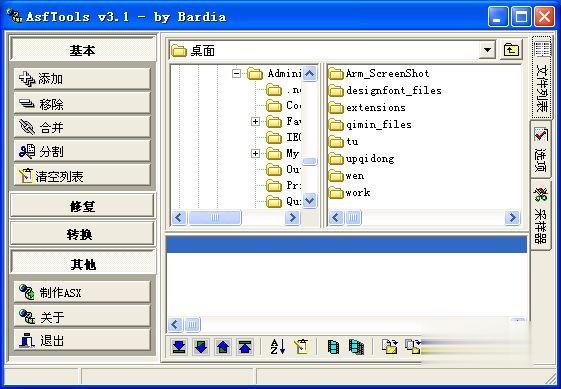Image resolution: width=561 pixels, height=389 pixels.
Task: Open the 转换 section
Action: coord(83,234)
